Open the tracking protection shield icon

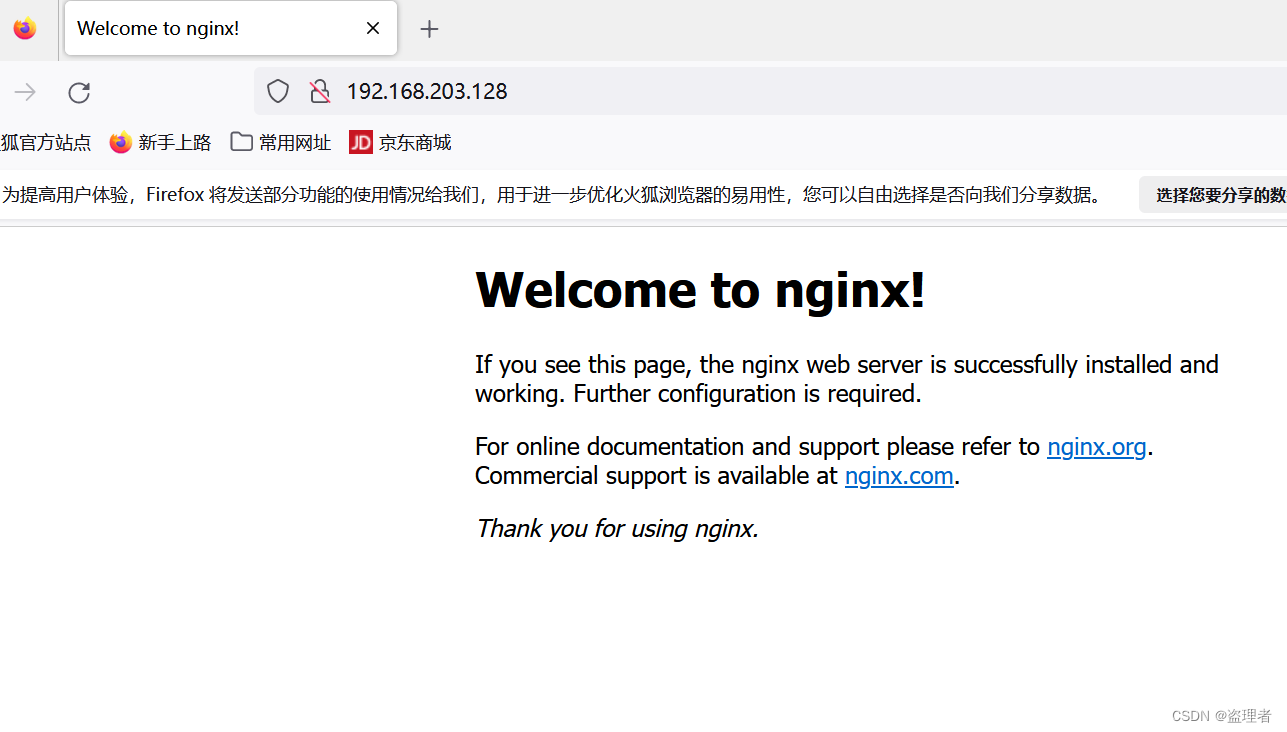tap(278, 92)
